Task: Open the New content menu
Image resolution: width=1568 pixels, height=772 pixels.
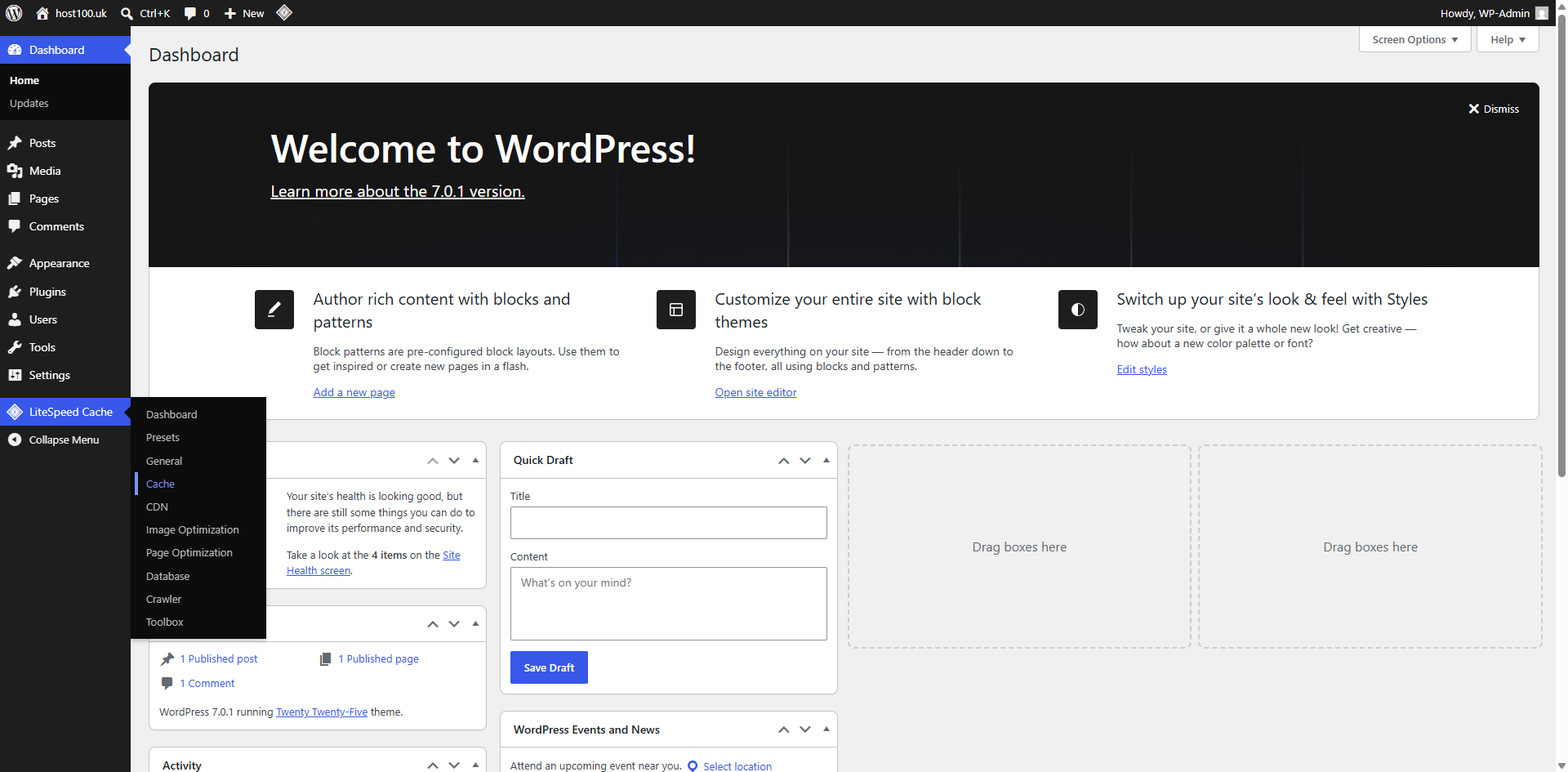Action: (x=244, y=13)
